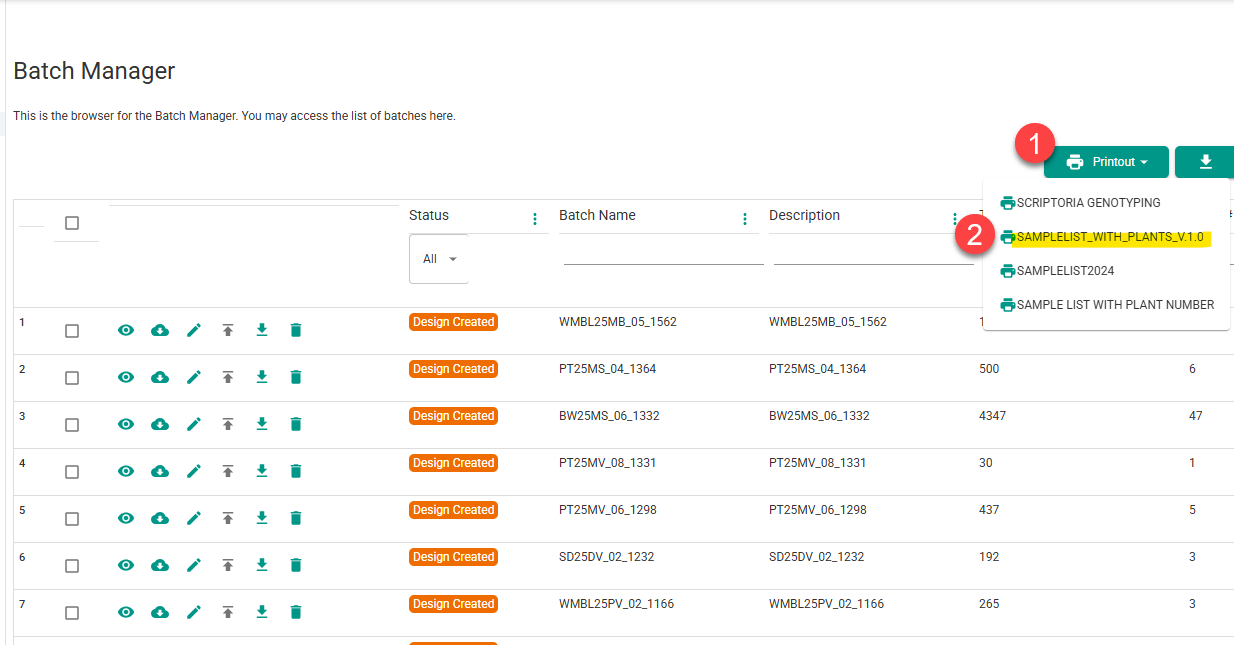Click the eye view icon for WMBL25MB_05_1562
Screen dimensions: 1234x645
126,330
